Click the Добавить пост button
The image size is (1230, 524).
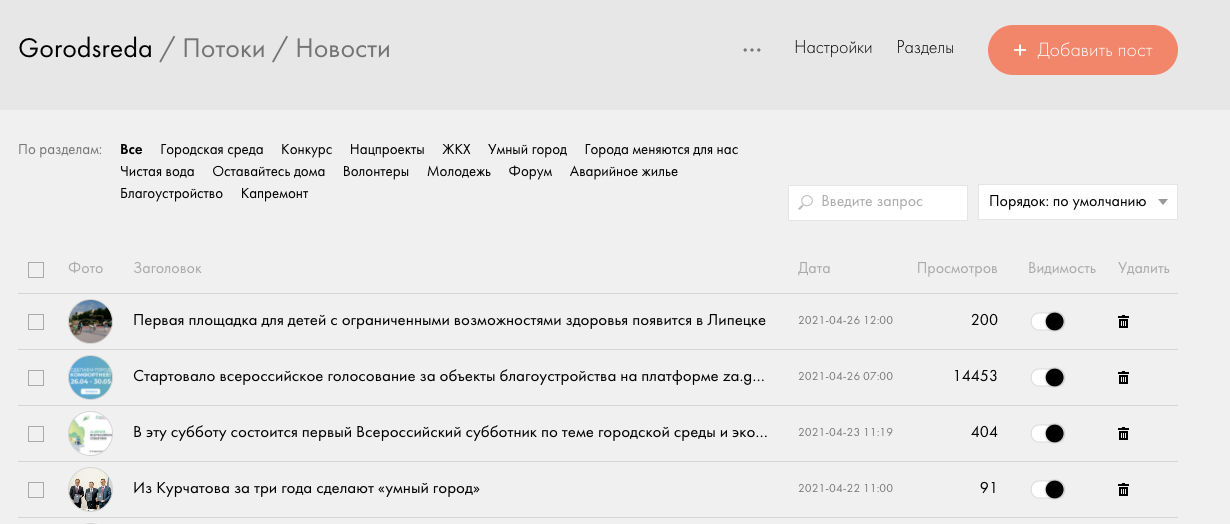pos(1083,50)
